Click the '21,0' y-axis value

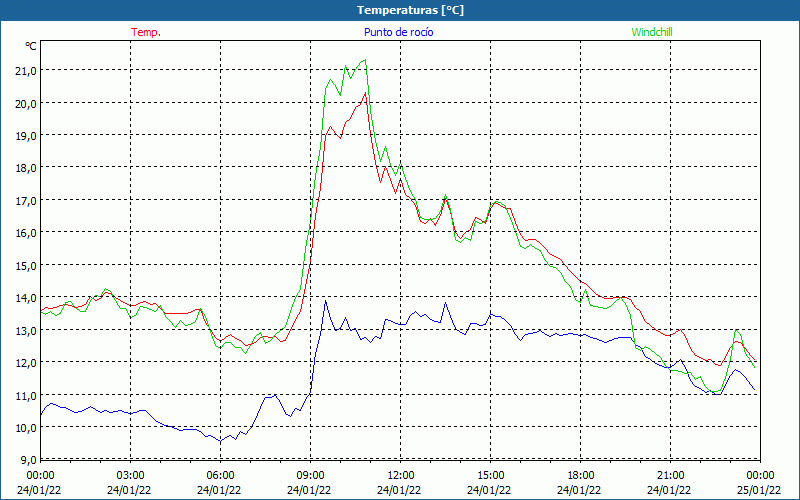26,70
